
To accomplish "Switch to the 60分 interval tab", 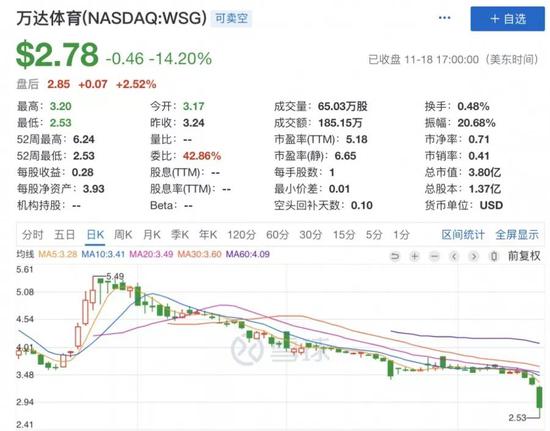I will pyautogui.click(x=277, y=235).
